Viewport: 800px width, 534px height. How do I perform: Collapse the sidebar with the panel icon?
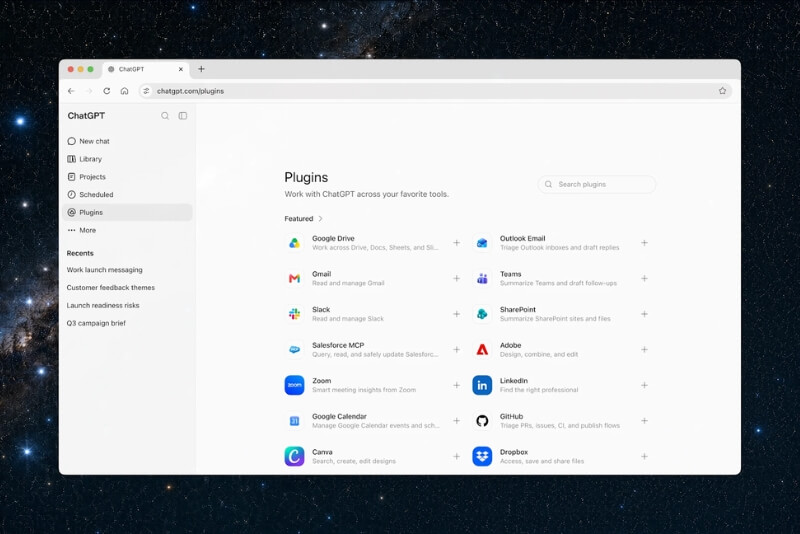(x=183, y=116)
